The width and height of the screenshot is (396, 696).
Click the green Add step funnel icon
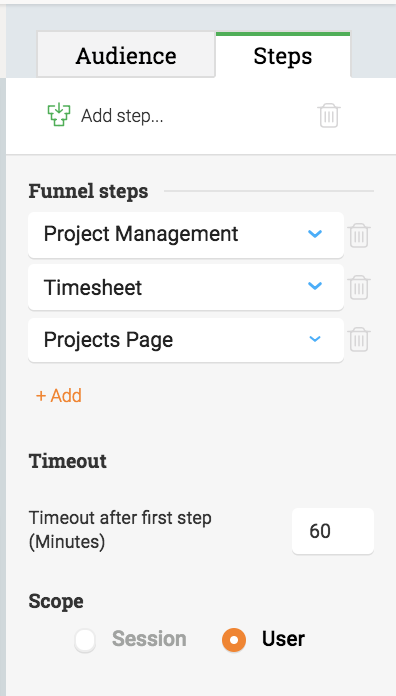(59, 115)
